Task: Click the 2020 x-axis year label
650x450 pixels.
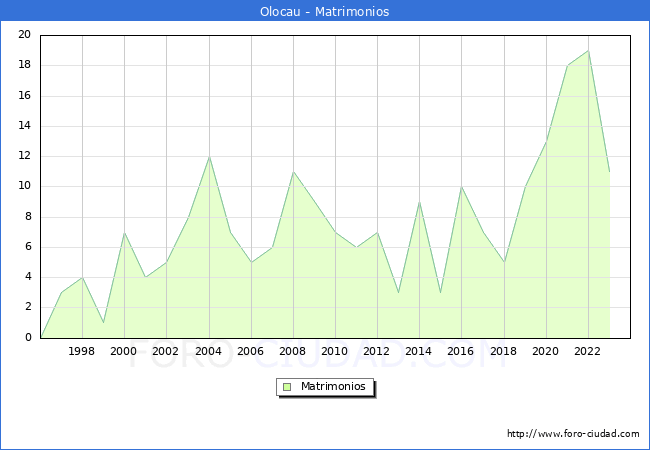Action: 545,351
